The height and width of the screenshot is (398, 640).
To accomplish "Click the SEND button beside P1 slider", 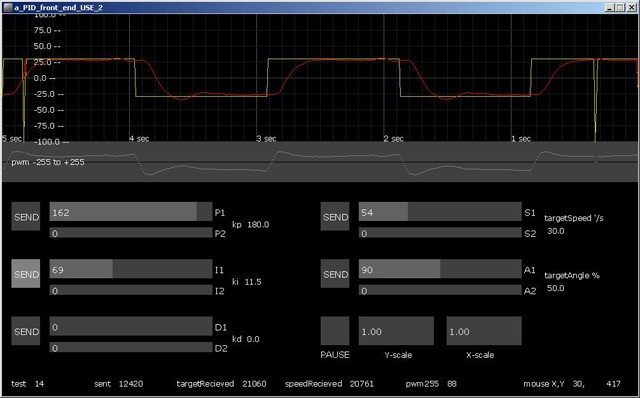I will tap(26, 216).
